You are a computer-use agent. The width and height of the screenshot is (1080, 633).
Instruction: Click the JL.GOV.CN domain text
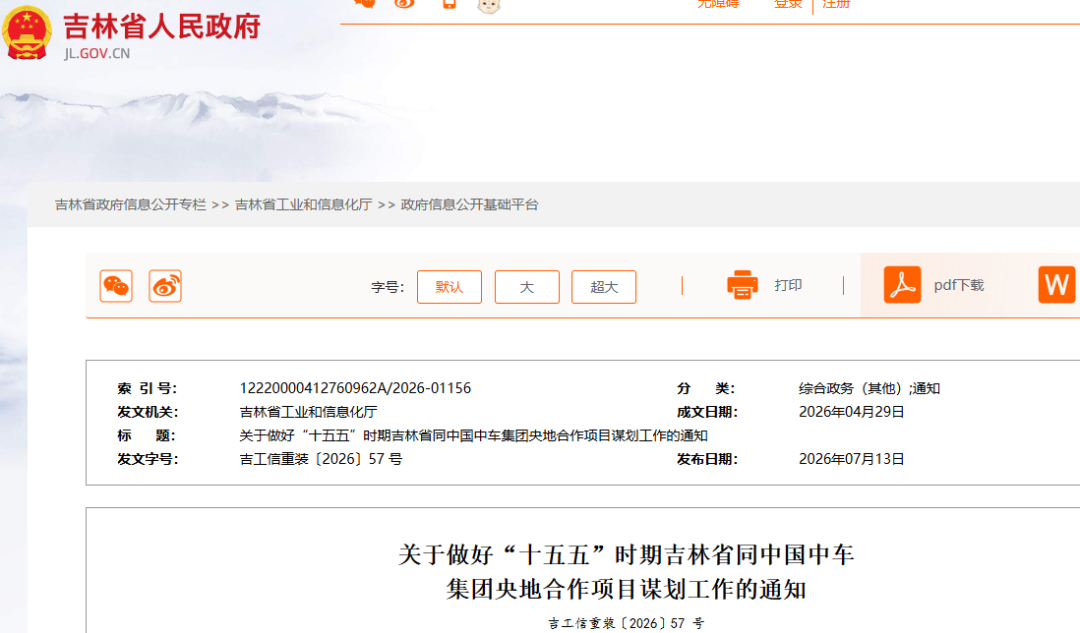(x=96, y=54)
